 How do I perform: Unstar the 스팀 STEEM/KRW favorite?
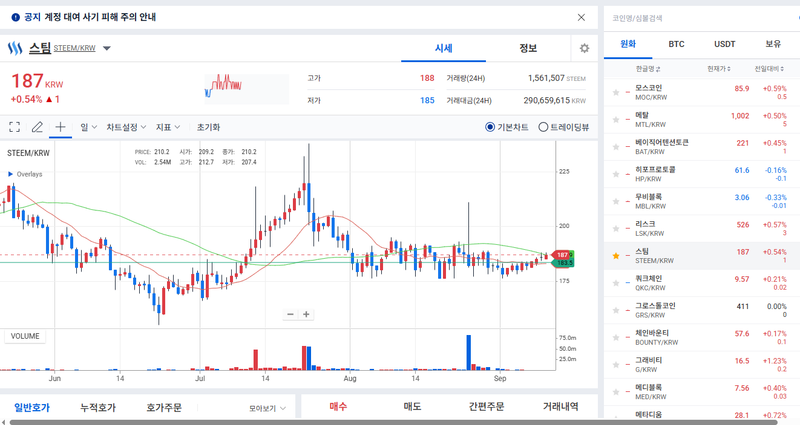click(x=616, y=256)
